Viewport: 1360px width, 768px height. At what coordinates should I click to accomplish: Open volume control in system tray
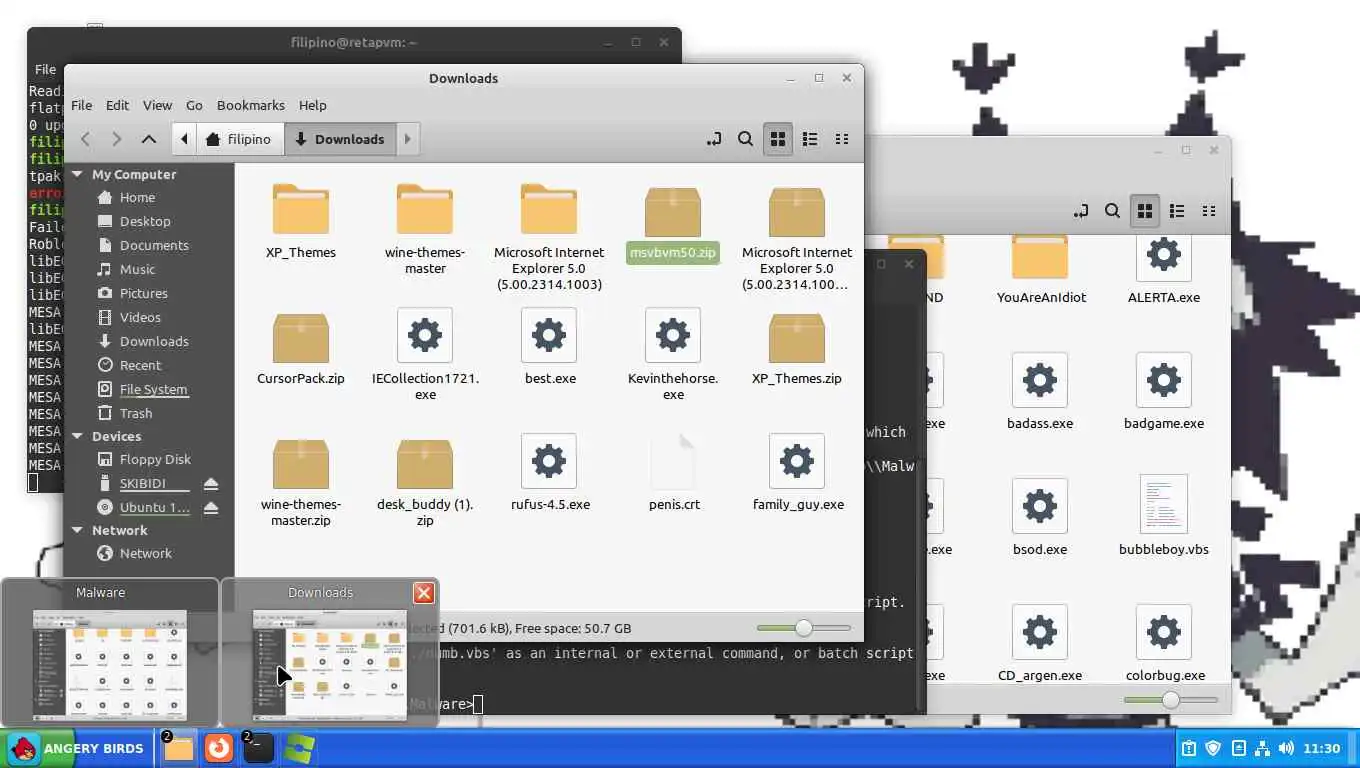1286,748
